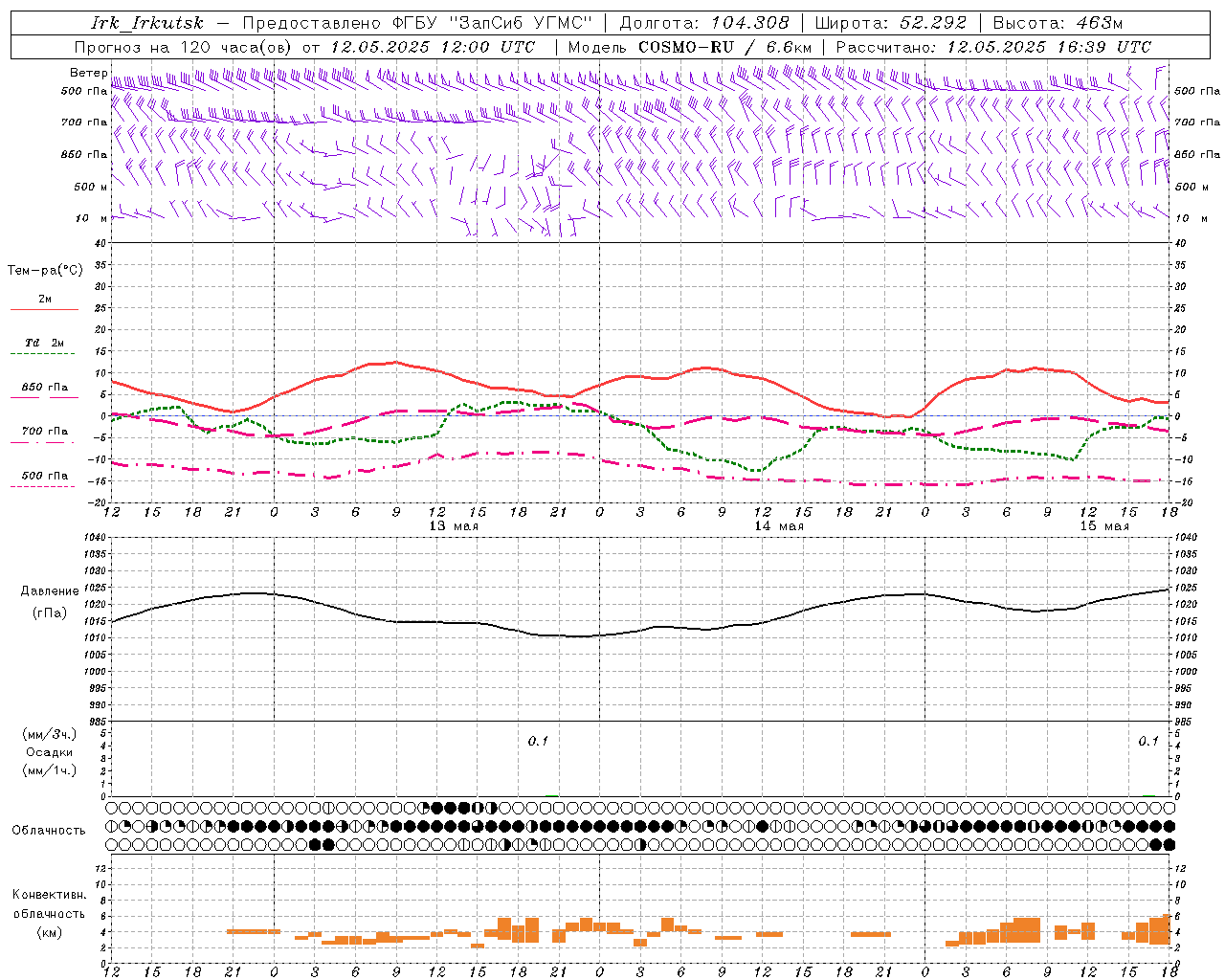Select the 700 гПа temperature legend entry
This screenshot has width=1225, height=980.
tap(45, 432)
